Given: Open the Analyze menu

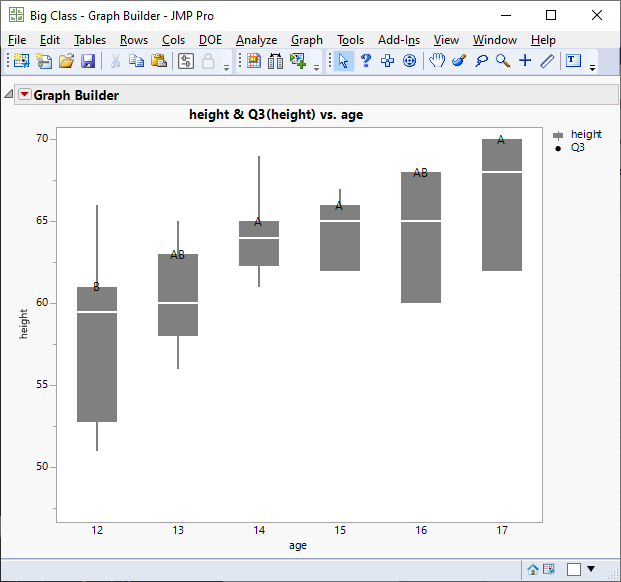Looking at the screenshot, I should pyautogui.click(x=257, y=40).
